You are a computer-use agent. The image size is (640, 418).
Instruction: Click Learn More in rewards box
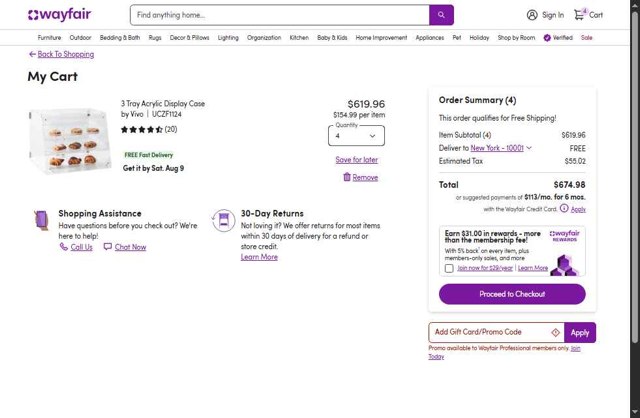533,268
